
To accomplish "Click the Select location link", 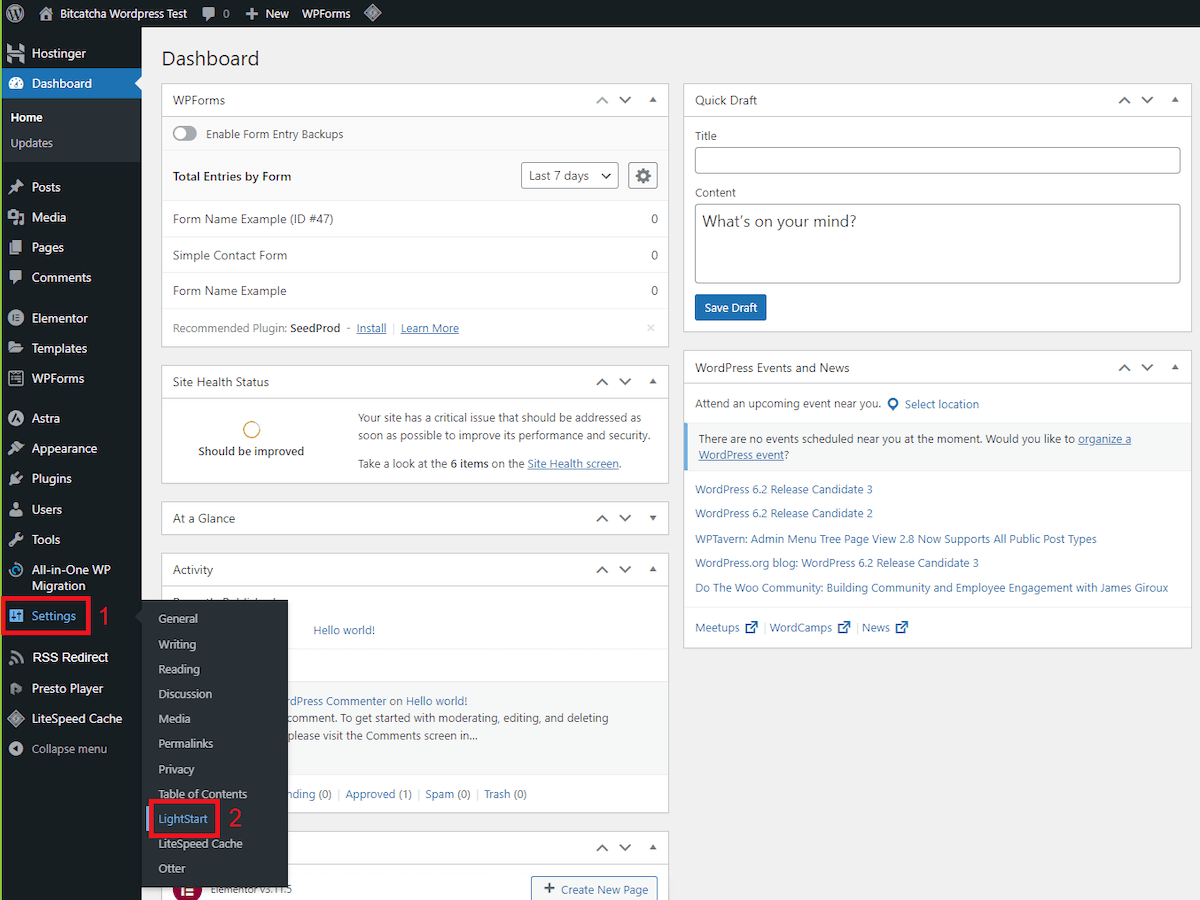I will pyautogui.click(x=942, y=404).
